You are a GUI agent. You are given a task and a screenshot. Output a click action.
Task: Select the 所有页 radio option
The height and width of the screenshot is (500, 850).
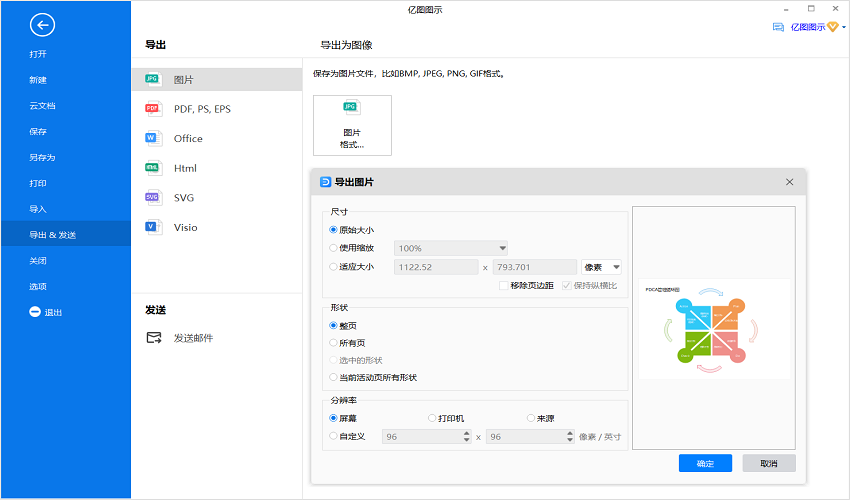(333, 343)
